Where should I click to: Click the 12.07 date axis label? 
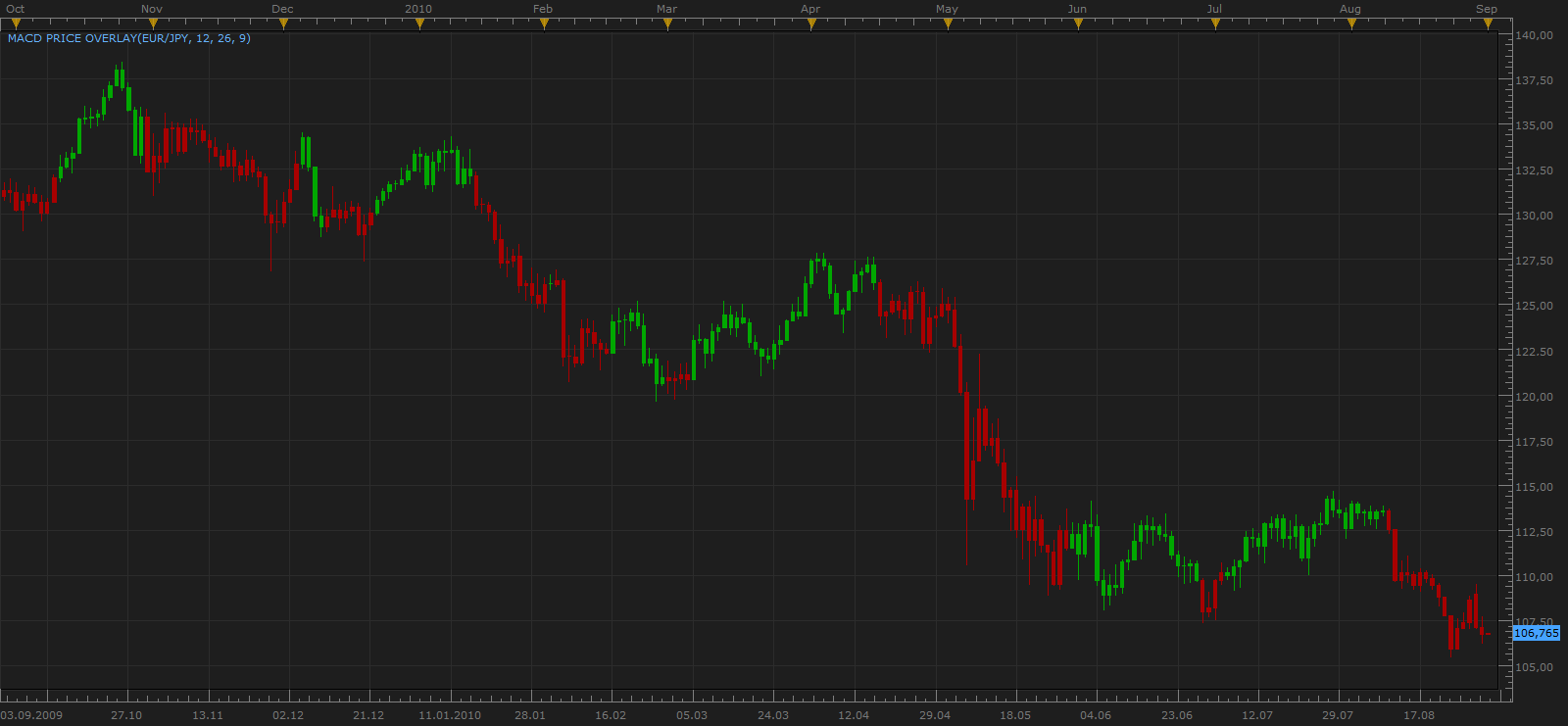(1257, 715)
